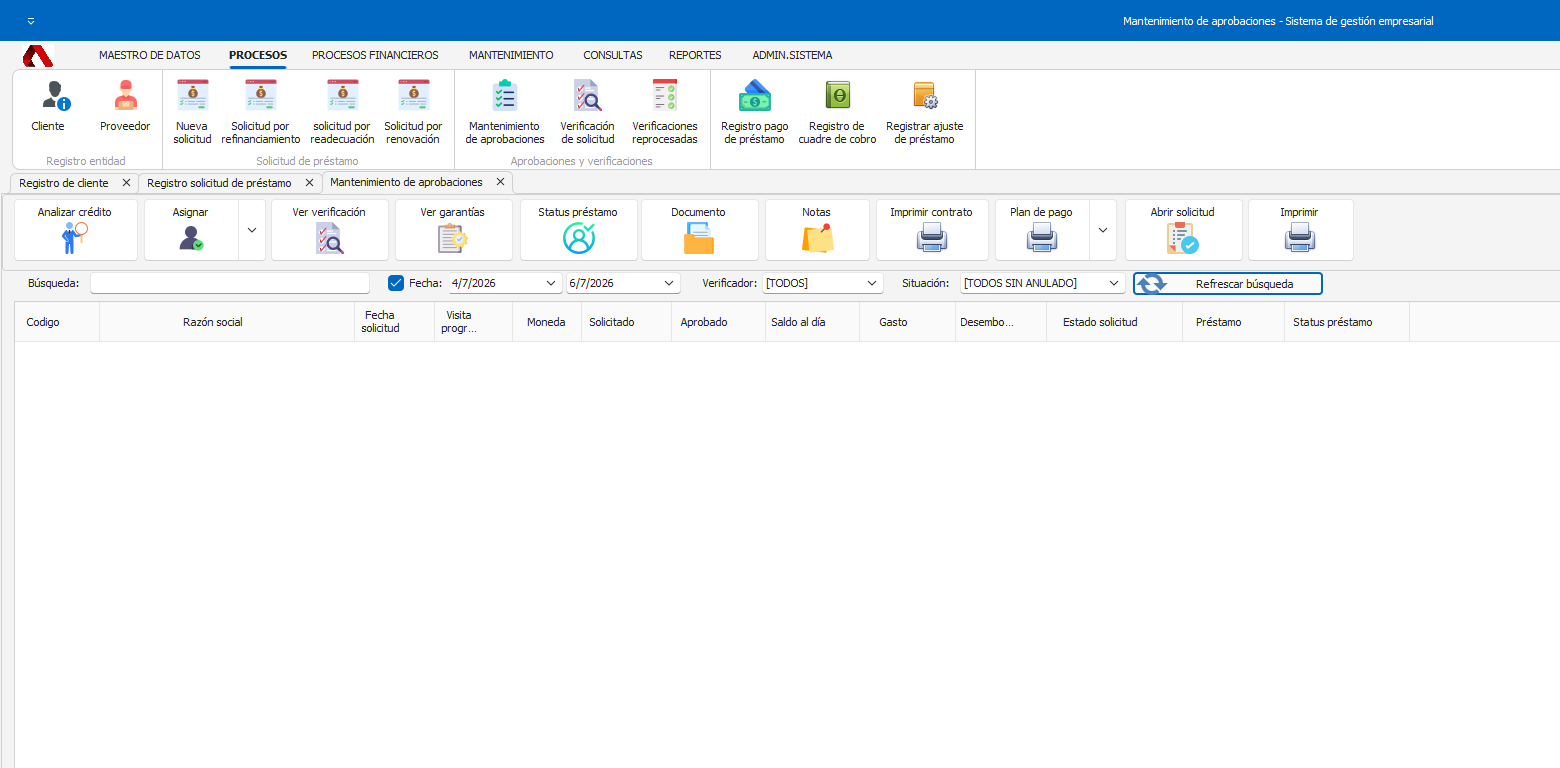
Task: Click the Plan de pago button
Action: (x=1042, y=230)
